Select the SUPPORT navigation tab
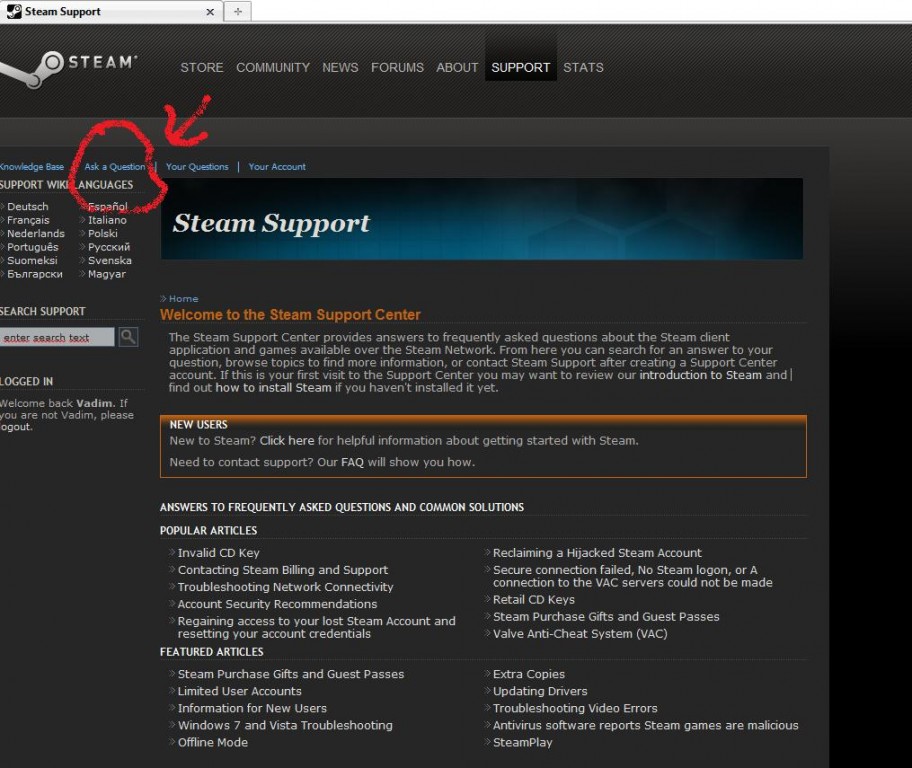This screenshot has height=768, width=912. 521,67
